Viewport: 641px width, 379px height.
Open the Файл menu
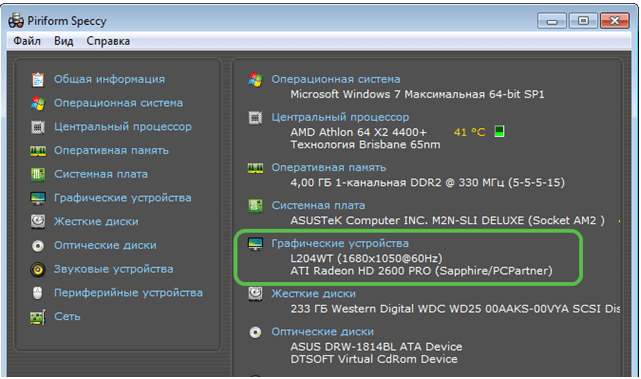point(27,41)
